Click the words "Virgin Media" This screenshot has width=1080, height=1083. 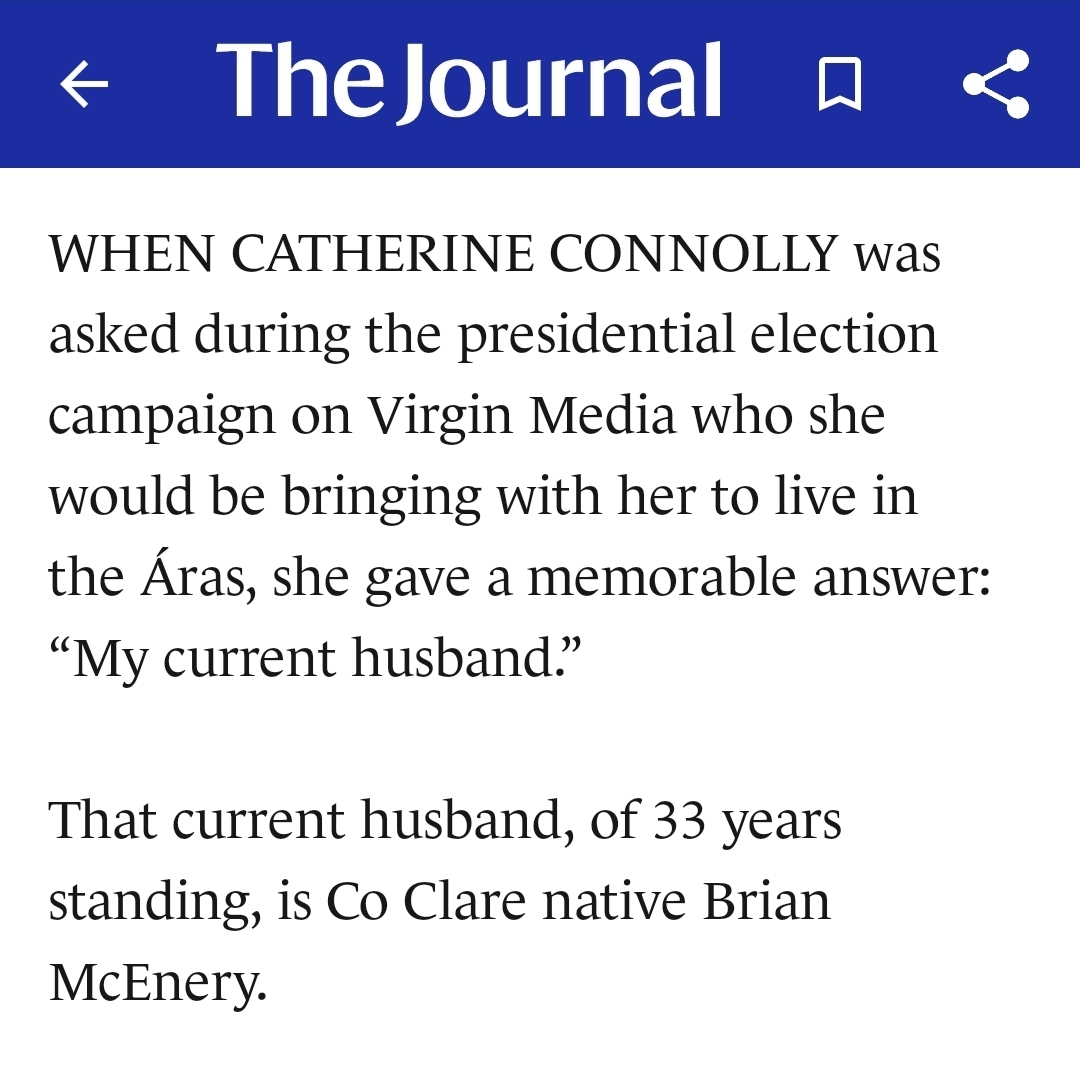tap(520, 416)
